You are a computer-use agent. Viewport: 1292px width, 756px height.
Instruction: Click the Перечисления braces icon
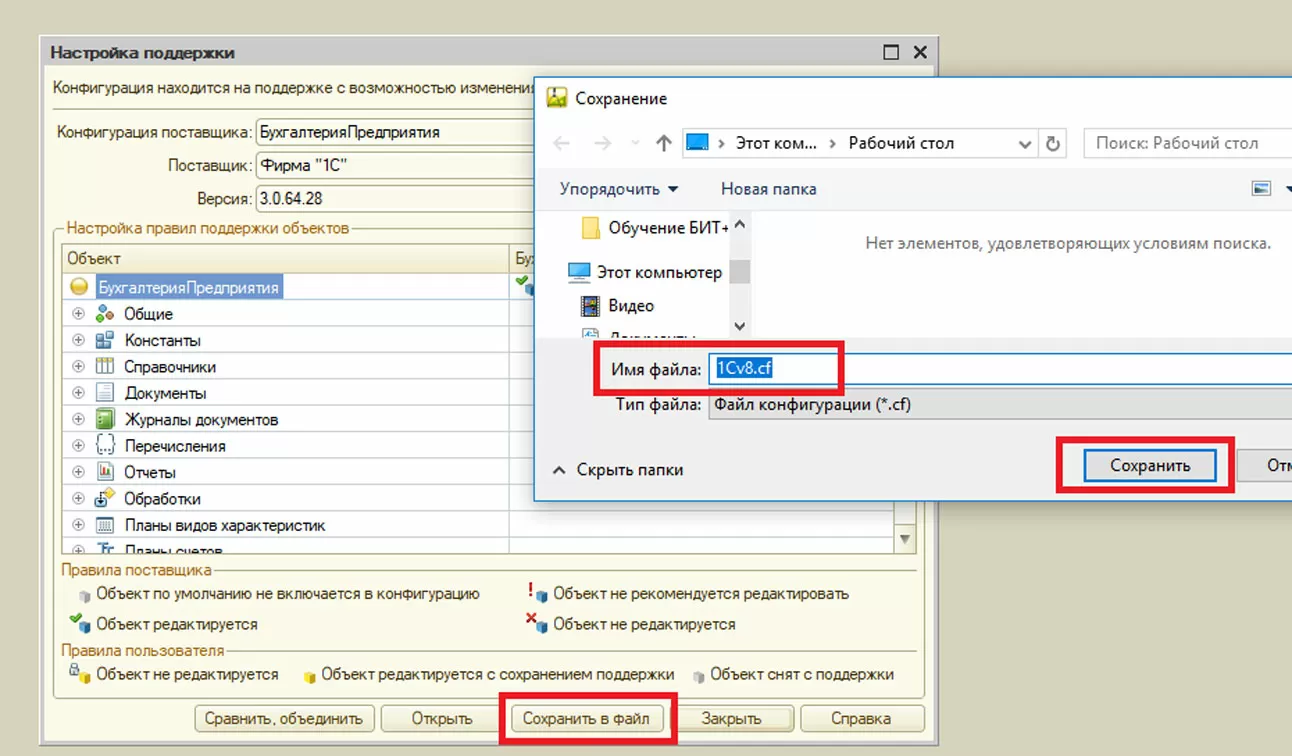[105, 446]
